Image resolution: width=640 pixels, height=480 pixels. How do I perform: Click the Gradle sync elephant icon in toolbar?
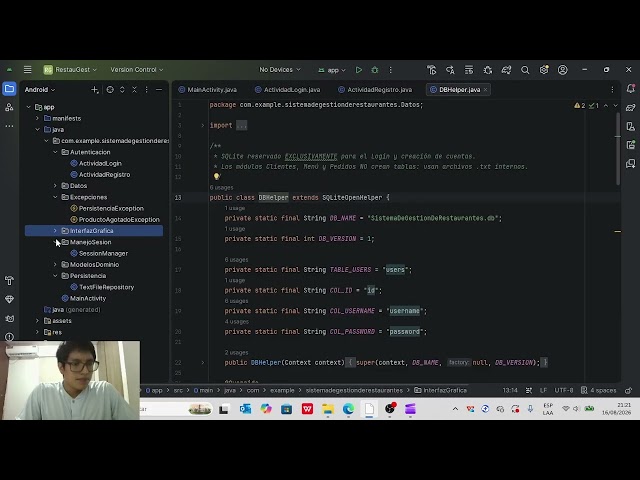click(506, 70)
